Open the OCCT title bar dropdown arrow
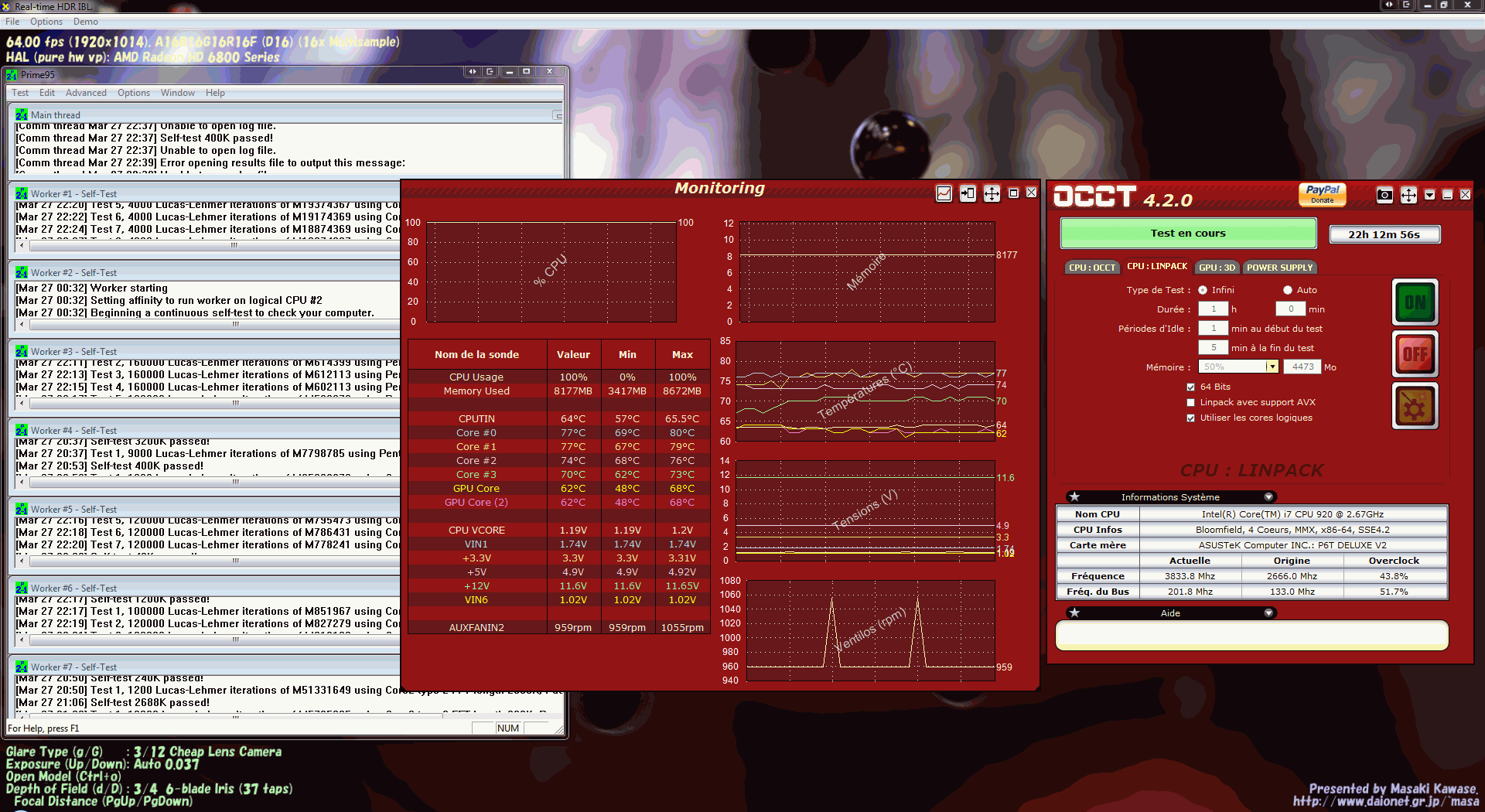Viewport: 1485px width, 812px height. pos(1429,195)
